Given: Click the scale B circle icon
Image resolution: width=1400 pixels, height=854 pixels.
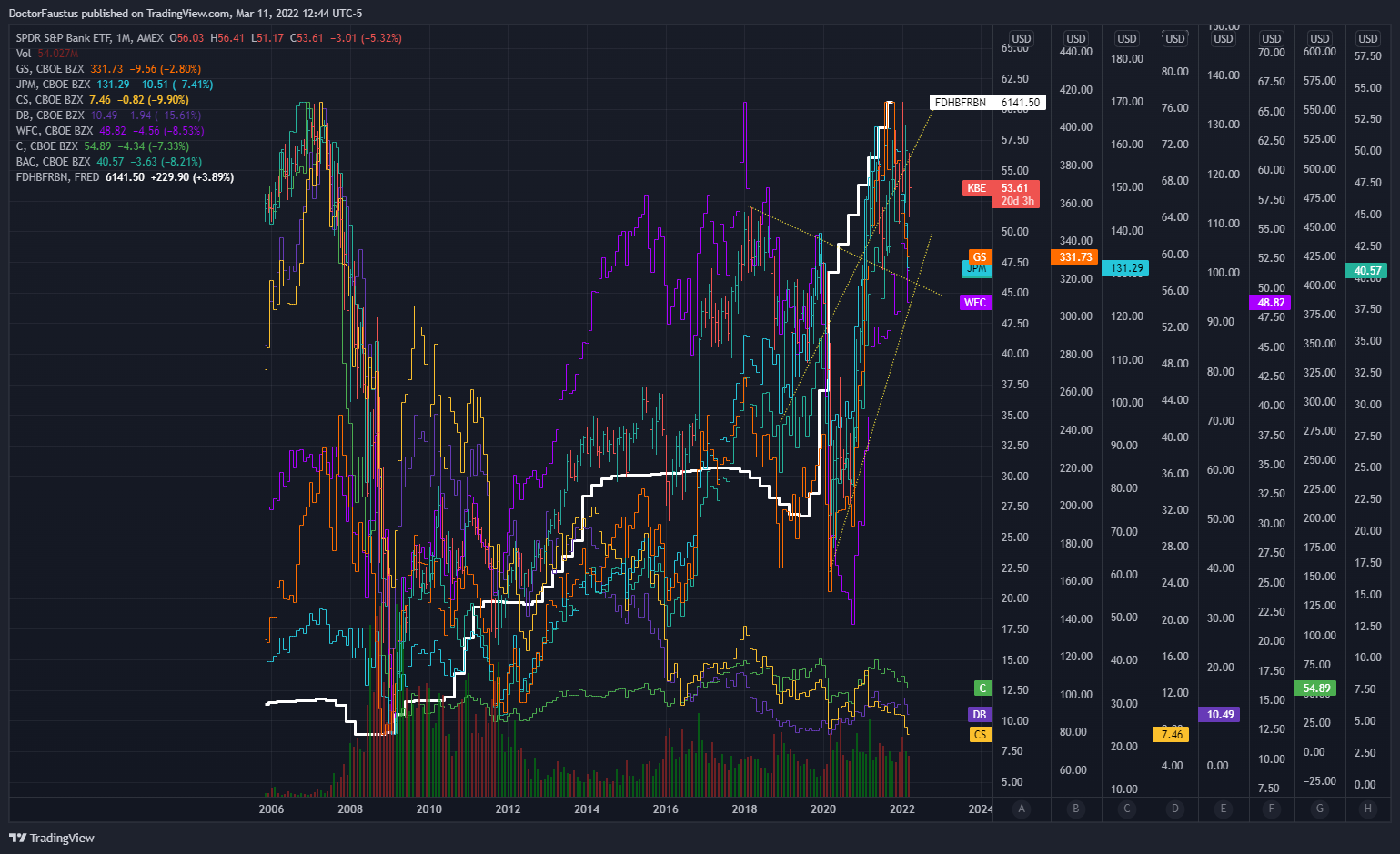Looking at the screenshot, I should (x=1076, y=809).
